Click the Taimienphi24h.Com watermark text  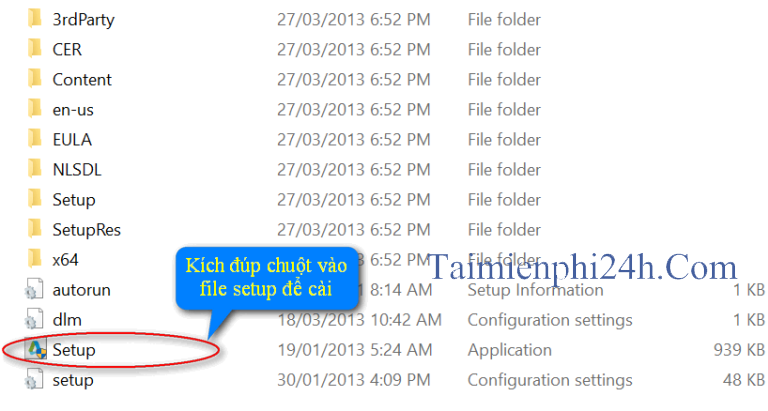(x=582, y=268)
